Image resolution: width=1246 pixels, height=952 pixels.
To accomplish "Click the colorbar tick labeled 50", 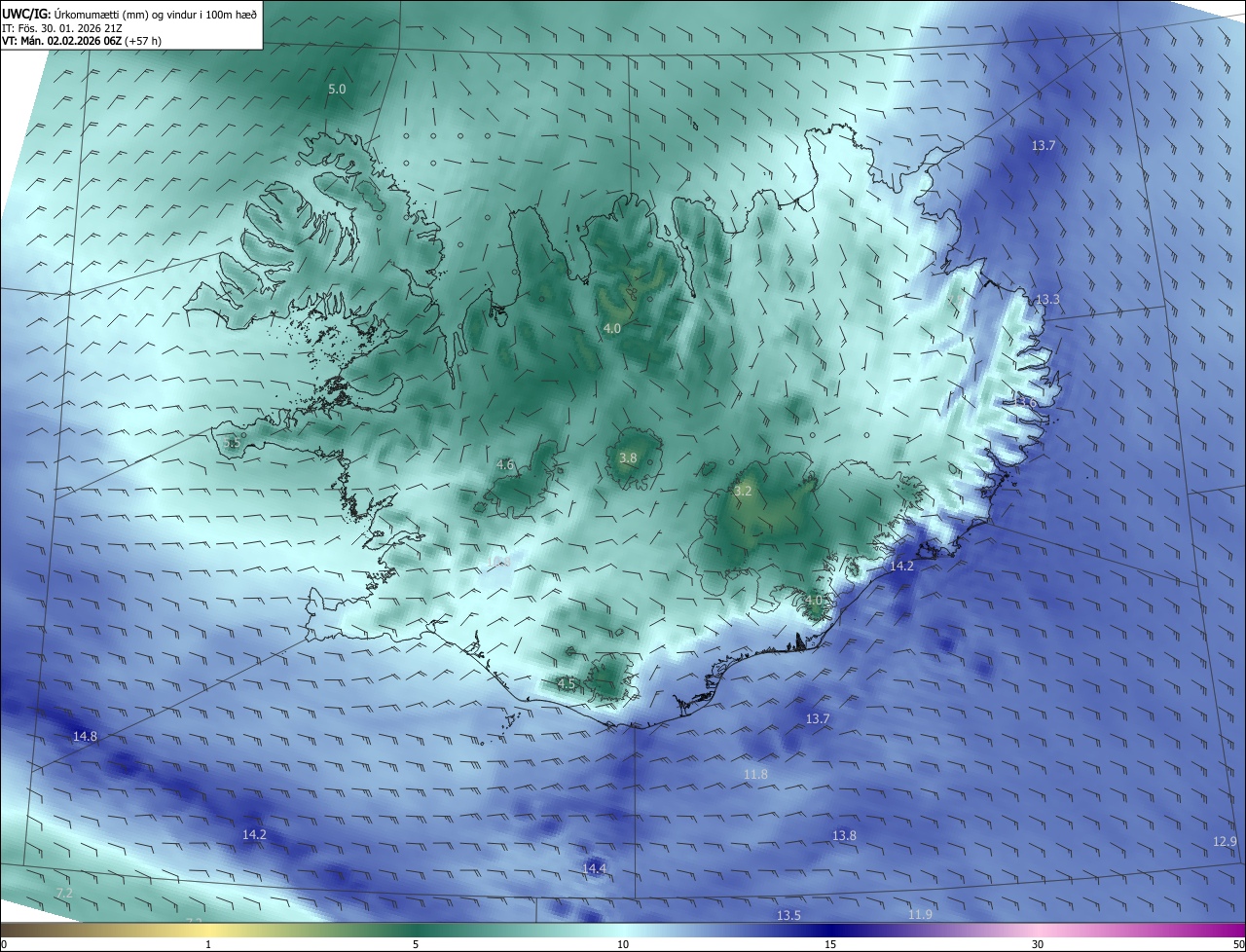I will 1238,944.
